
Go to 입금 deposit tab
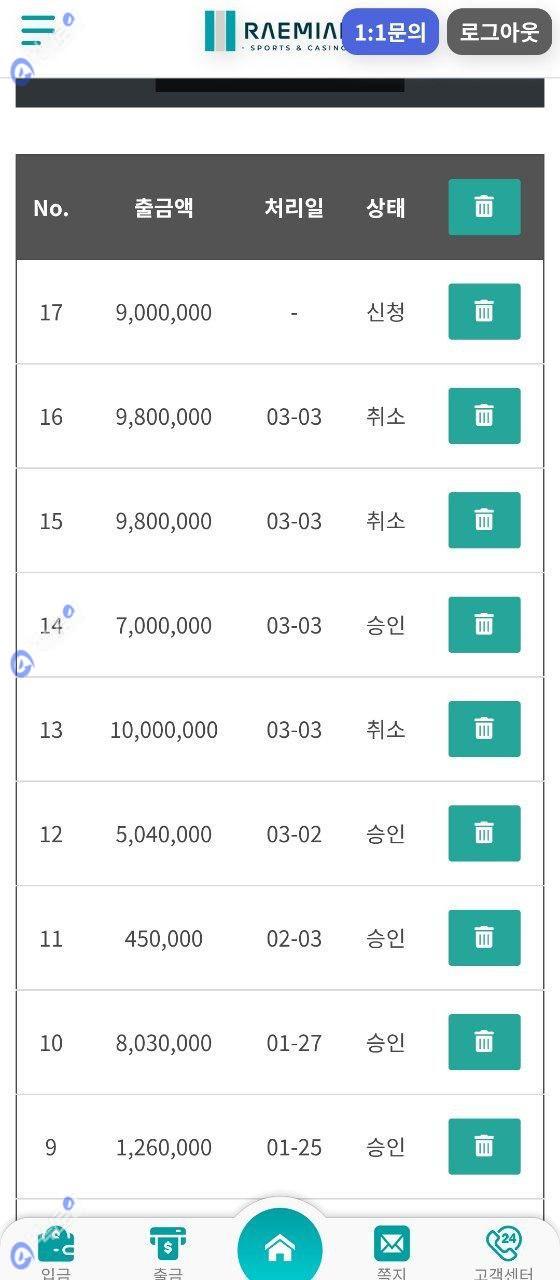click(x=56, y=1252)
